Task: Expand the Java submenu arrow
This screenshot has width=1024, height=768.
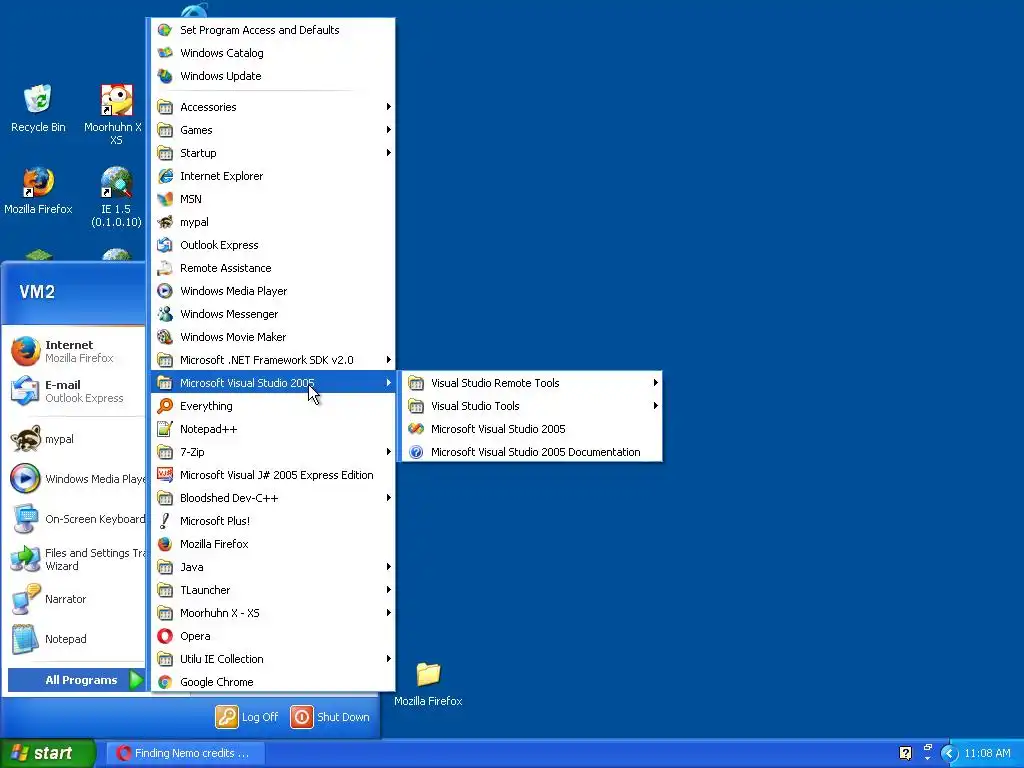Action: 389,567
